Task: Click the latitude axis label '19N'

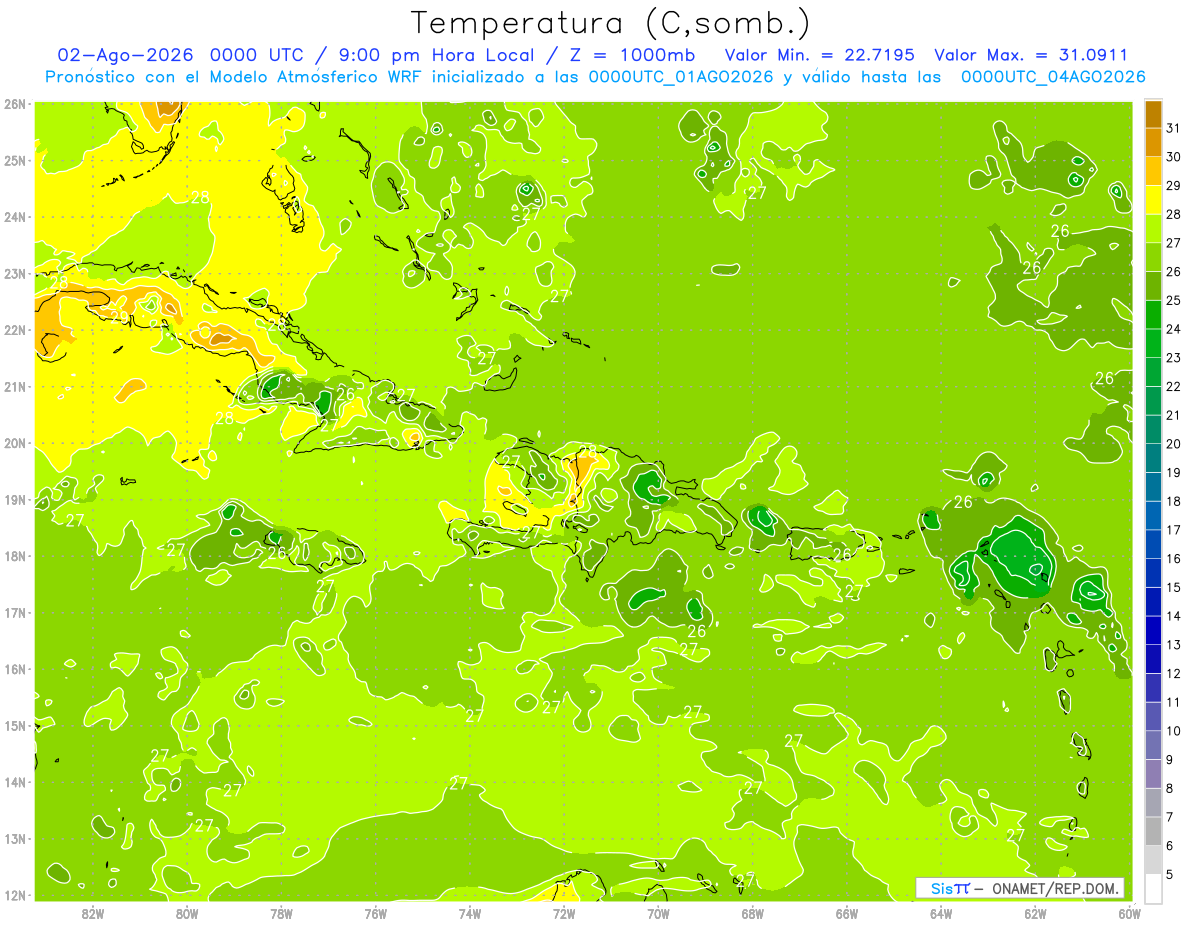Action: (x=15, y=499)
